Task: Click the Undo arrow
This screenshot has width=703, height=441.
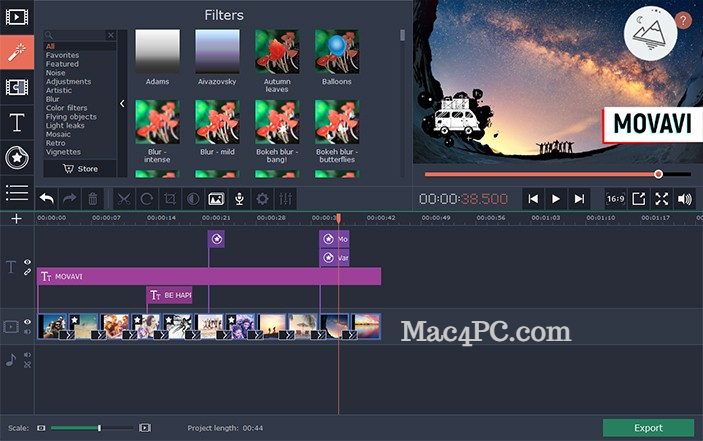Action: 47,199
